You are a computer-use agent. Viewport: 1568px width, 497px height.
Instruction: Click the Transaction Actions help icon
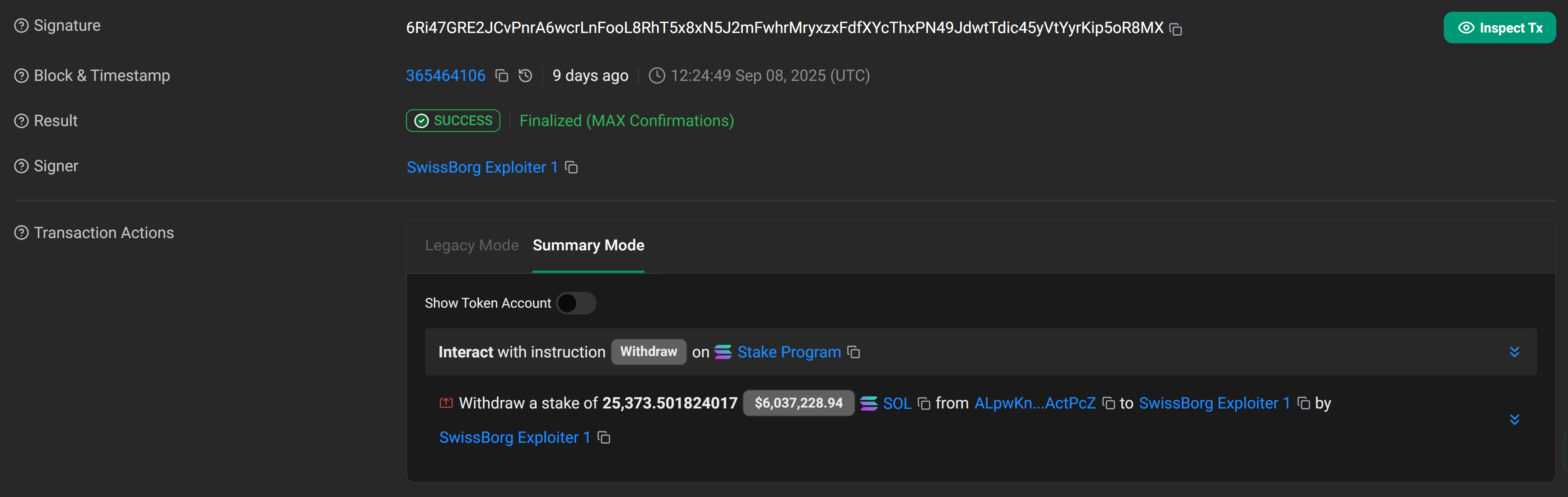coord(21,233)
